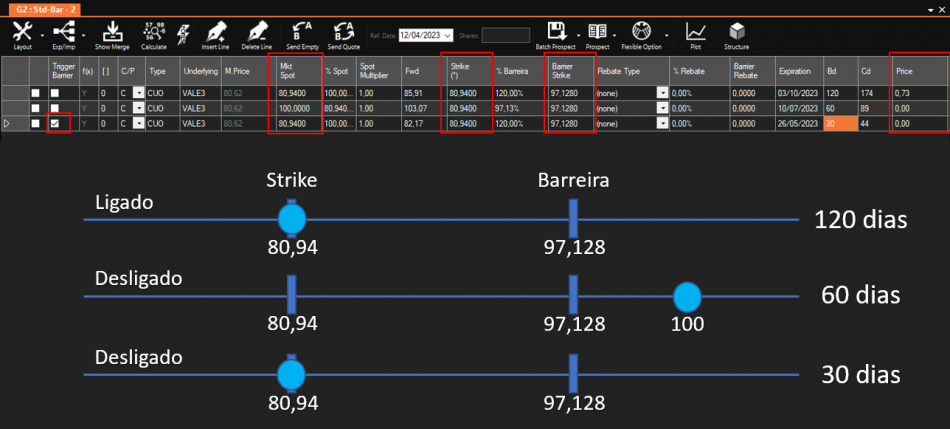Click the Send Empty button
Image resolution: width=950 pixels, height=429 pixels.
[301, 34]
